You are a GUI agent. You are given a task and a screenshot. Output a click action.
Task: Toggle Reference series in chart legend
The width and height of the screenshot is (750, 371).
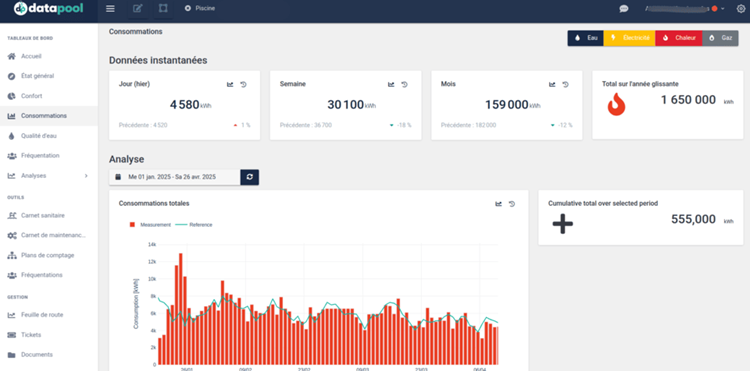(x=194, y=225)
